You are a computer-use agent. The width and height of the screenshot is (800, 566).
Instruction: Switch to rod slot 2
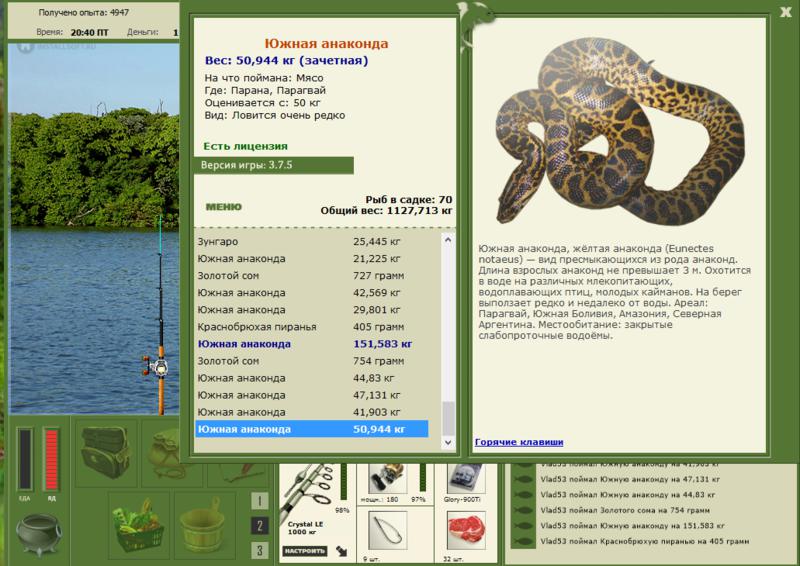259,526
